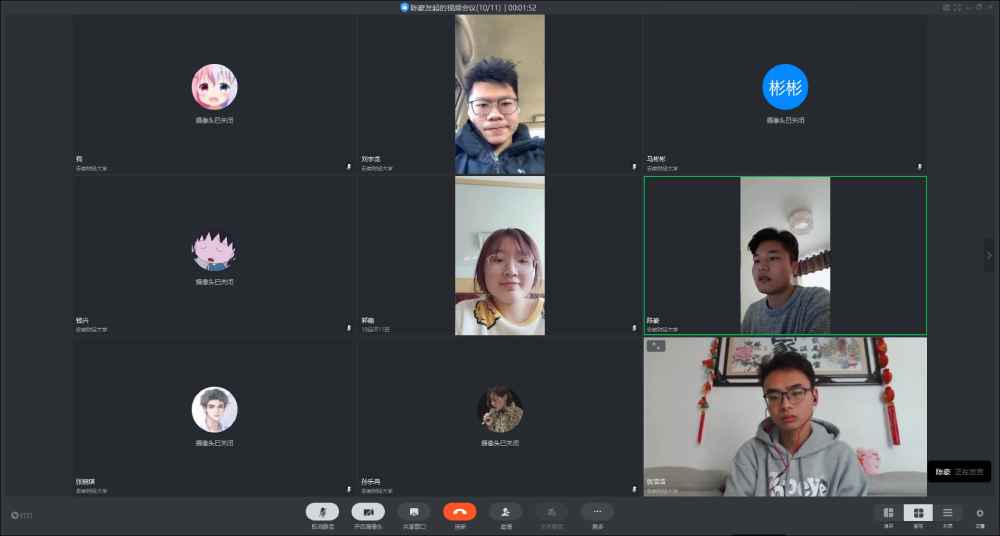
Task: Enter fullscreen using the top-right icon
Action: pyautogui.click(x=957, y=7)
